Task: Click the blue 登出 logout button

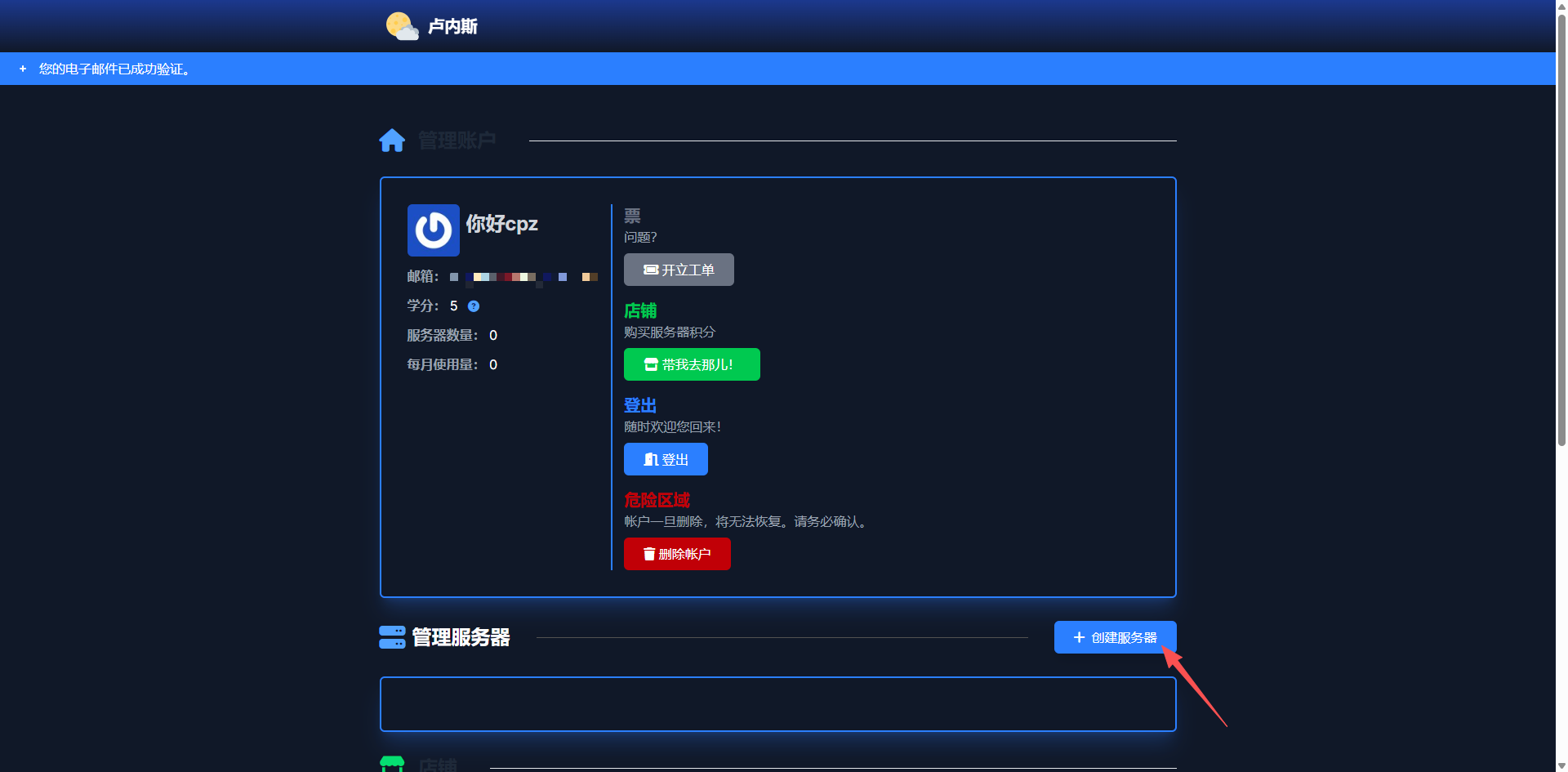Action: pyautogui.click(x=666, y=459)
